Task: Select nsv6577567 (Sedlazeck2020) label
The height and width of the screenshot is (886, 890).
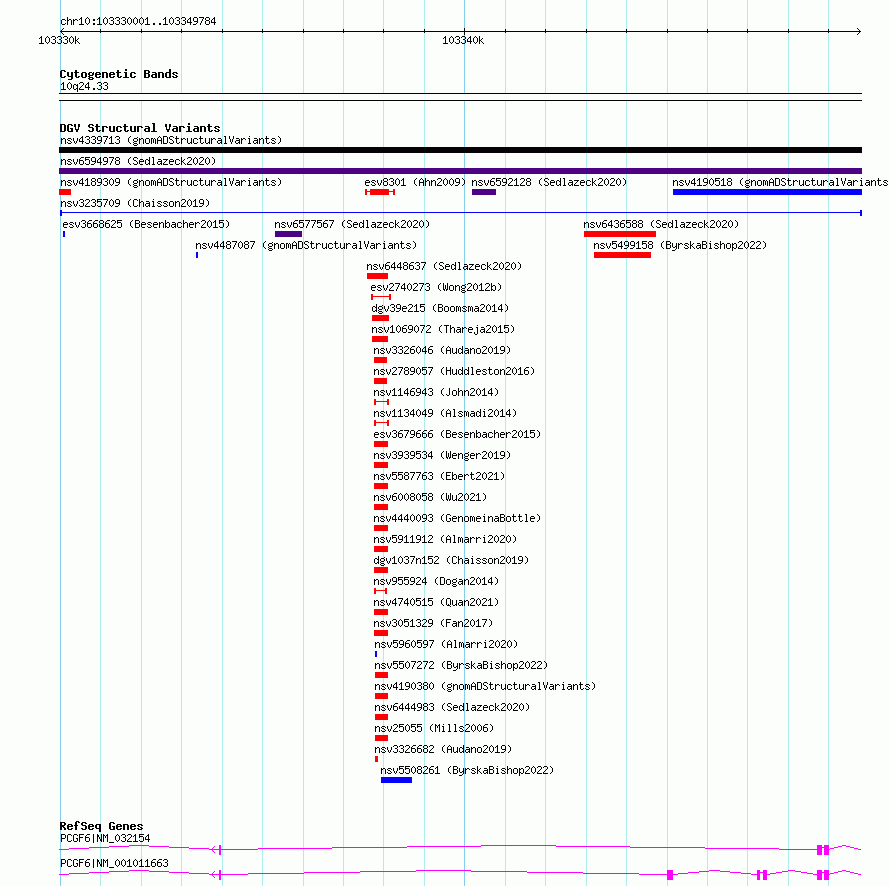Action: (x=352, y=224)
